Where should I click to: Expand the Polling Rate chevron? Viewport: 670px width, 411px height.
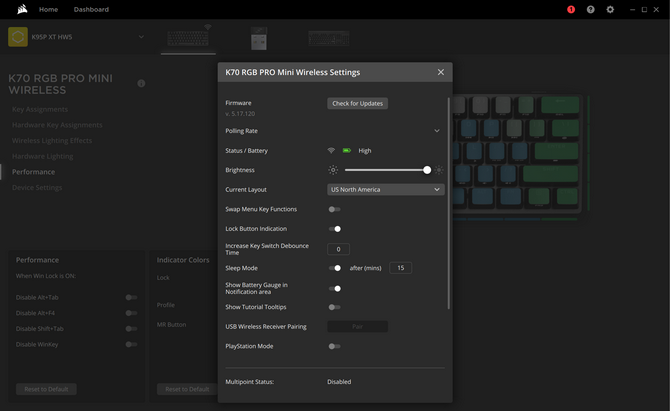pyautogui.click(x=437, y=131)
